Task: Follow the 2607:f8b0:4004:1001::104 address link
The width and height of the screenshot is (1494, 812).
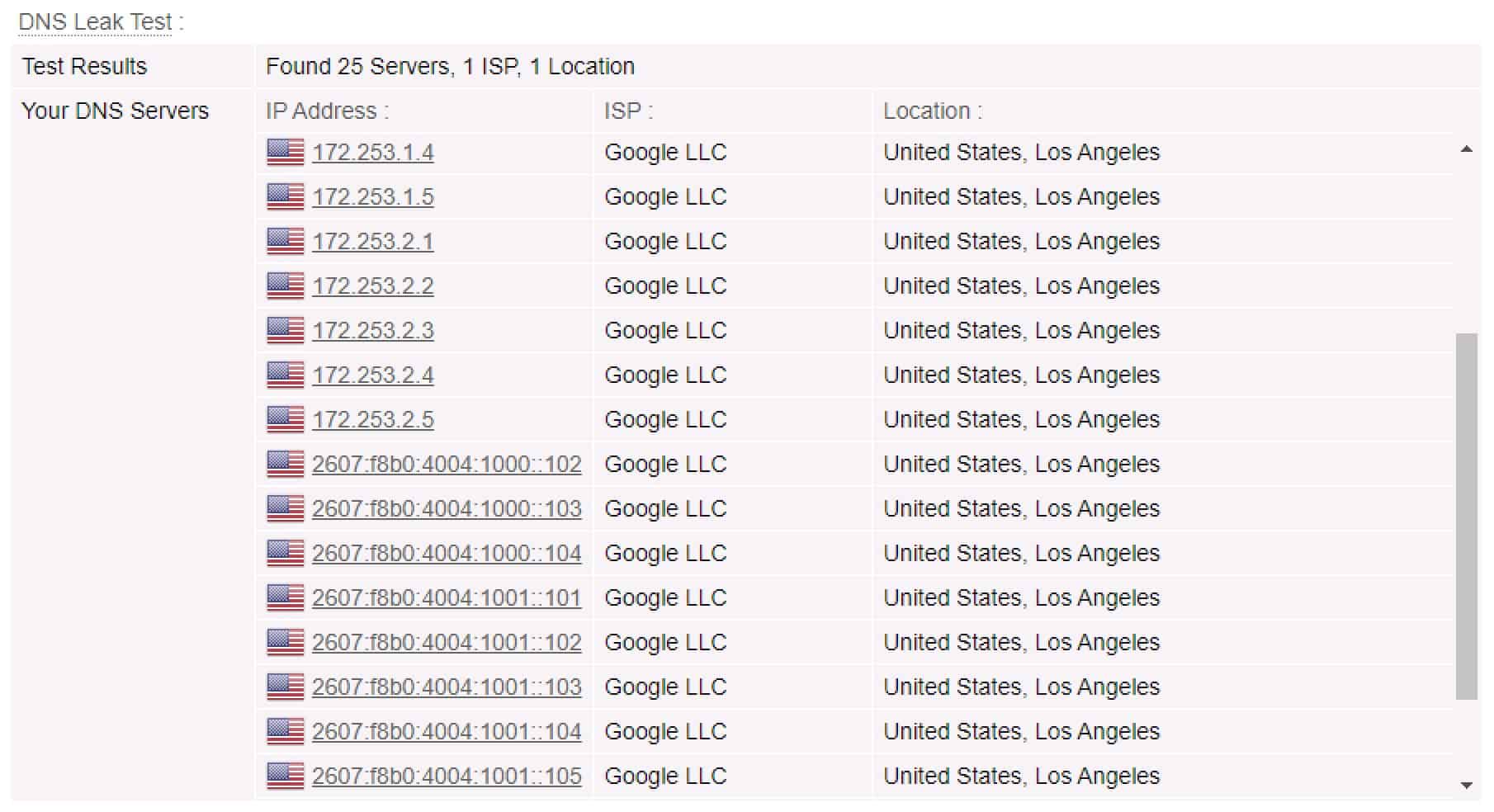Action: tap(447, 731)
